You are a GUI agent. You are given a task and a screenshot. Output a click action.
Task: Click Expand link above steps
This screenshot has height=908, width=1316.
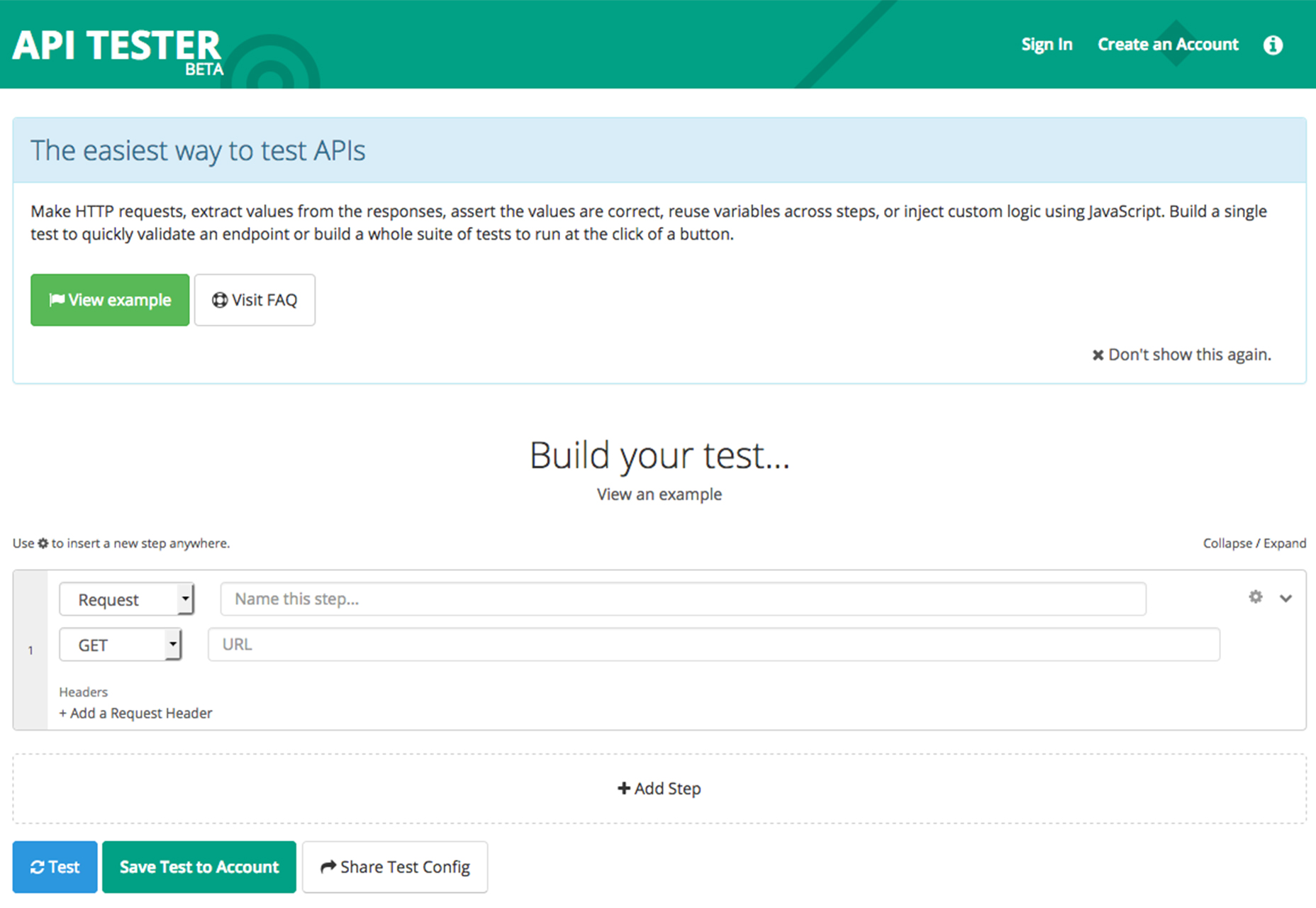1285,543
